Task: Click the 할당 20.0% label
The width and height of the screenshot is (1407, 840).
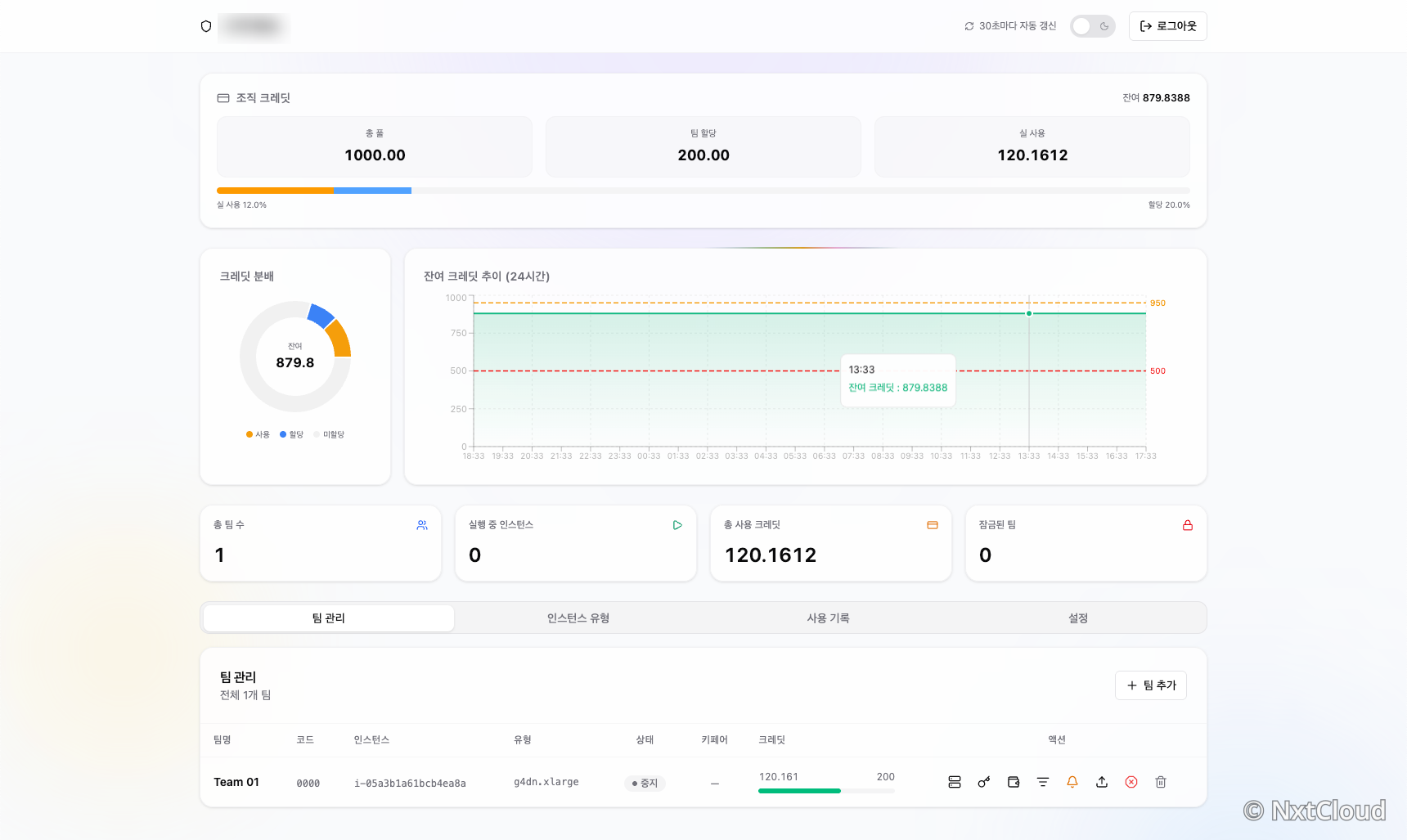Action: point(1169,205)
